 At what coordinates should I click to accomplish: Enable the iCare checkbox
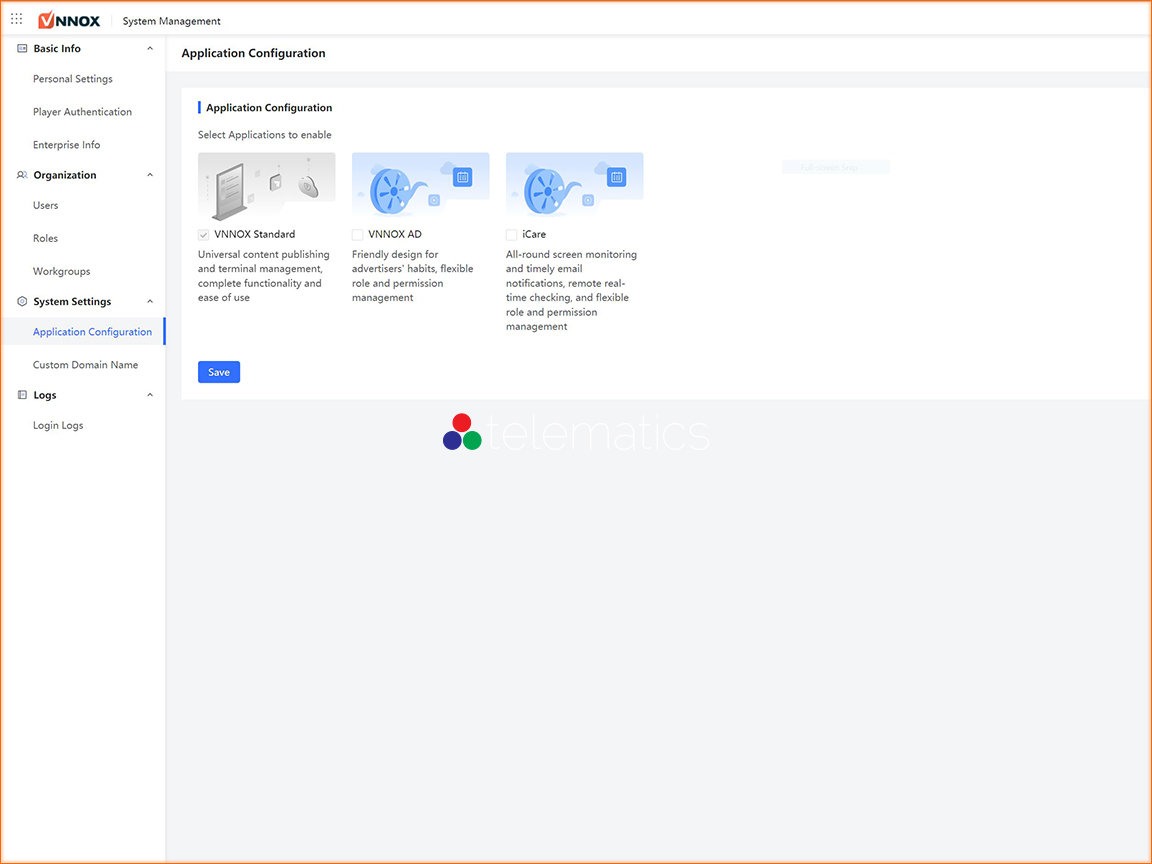511,234
